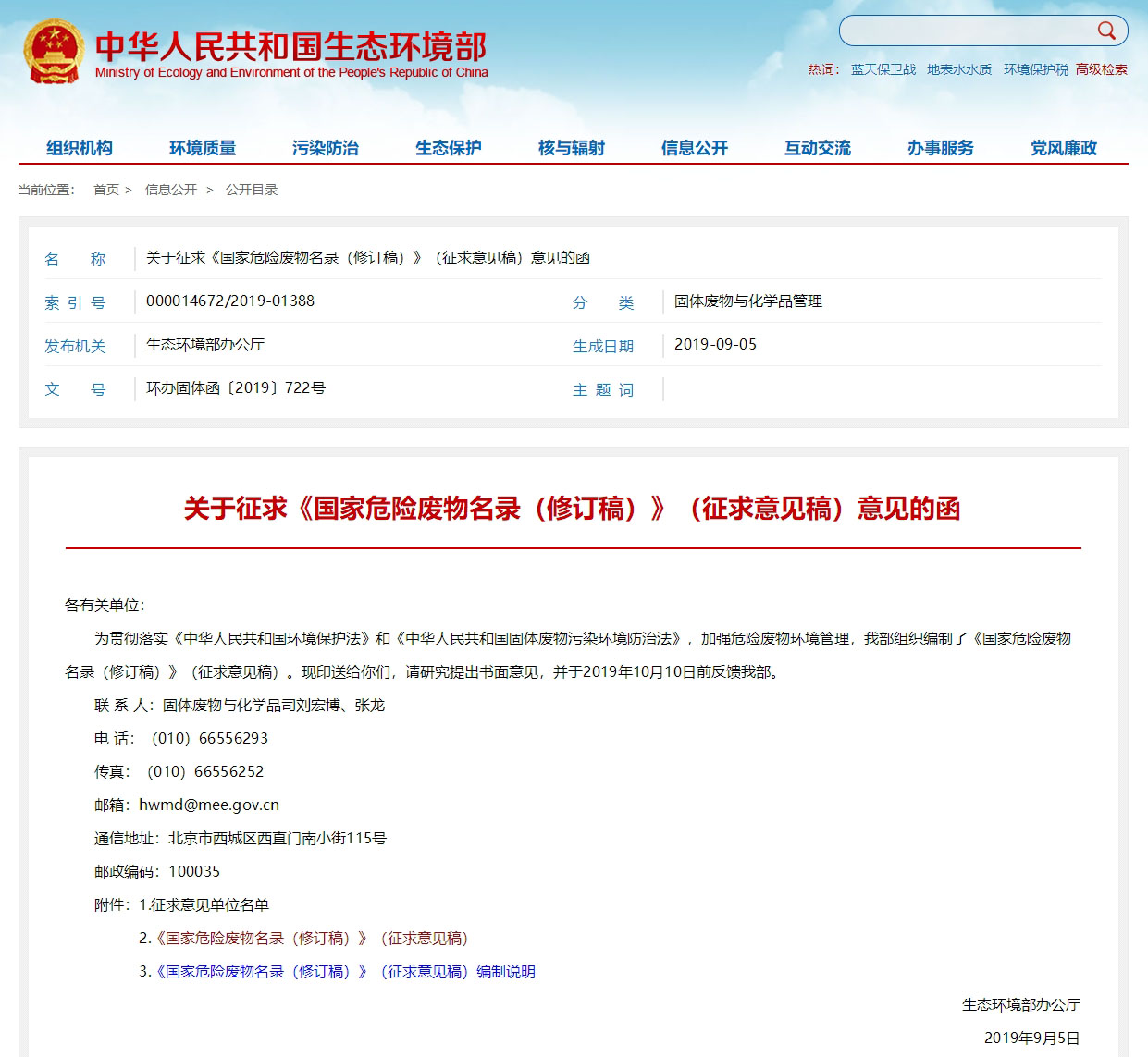
Task: Select the 污染防治 navigation item
Action: coord(326,148)
